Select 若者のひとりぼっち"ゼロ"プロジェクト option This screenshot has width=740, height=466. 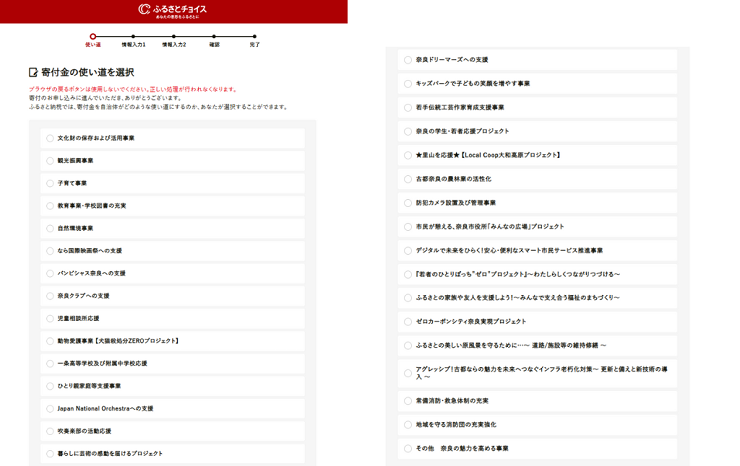408,274
